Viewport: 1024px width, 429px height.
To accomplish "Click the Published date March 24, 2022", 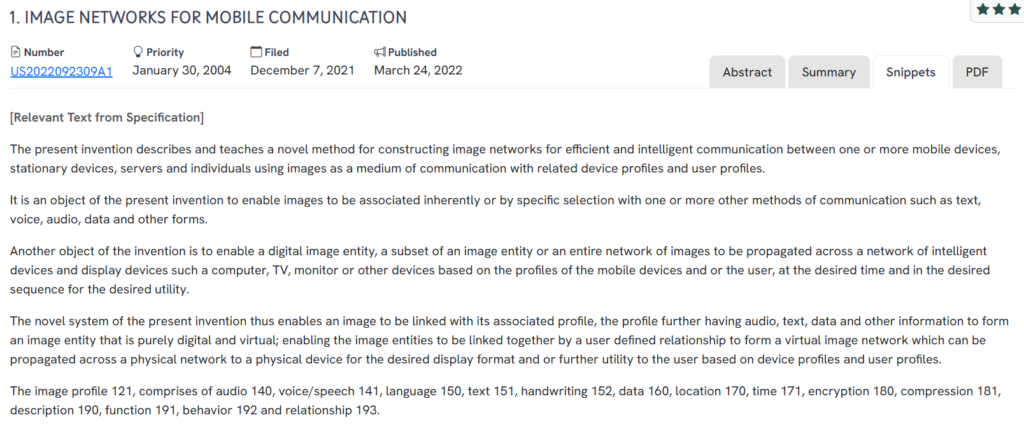I will pos(418,71).
